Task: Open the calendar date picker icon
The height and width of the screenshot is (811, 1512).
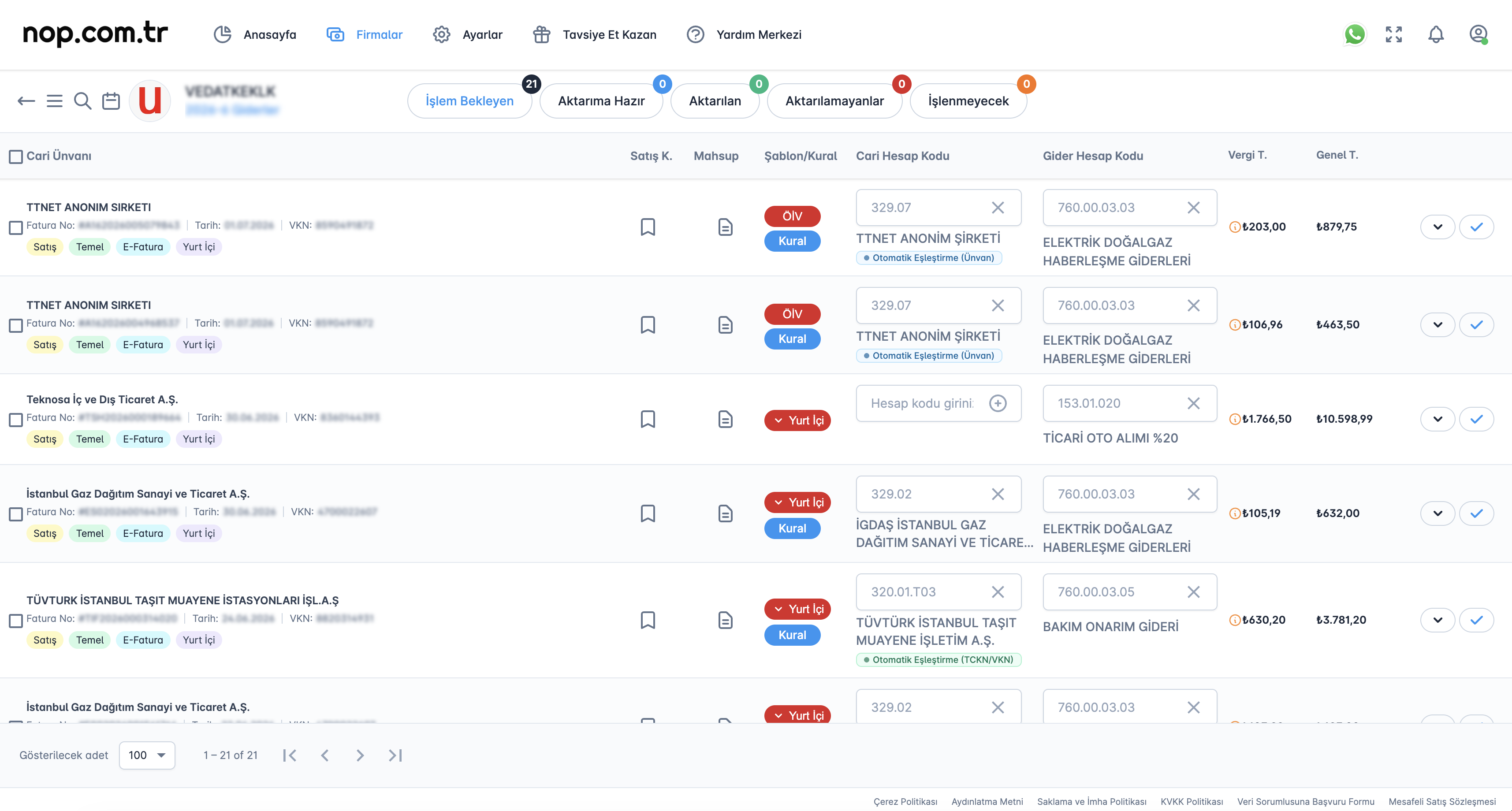Action: (111, 101)
